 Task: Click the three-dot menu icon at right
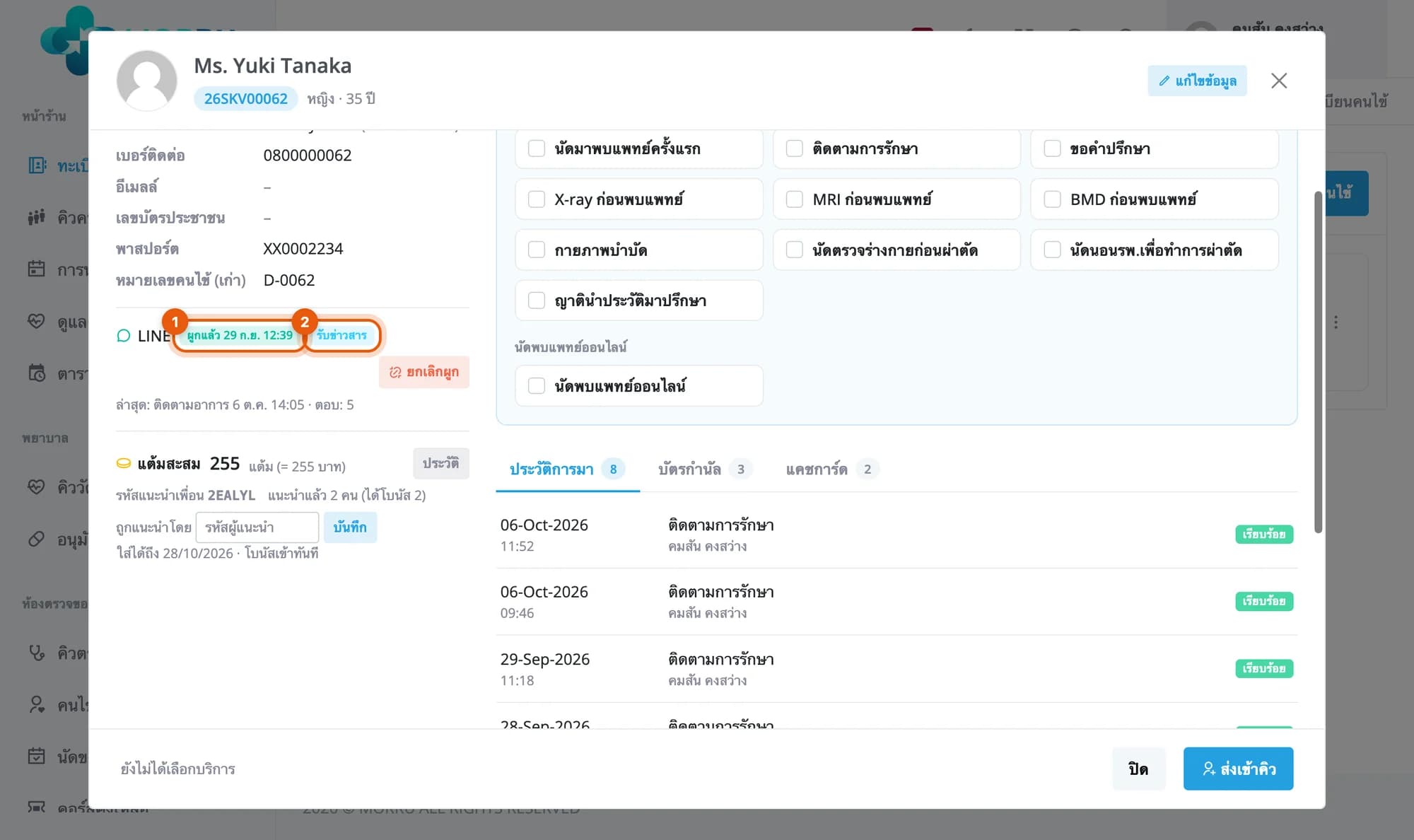(1336, 322)
